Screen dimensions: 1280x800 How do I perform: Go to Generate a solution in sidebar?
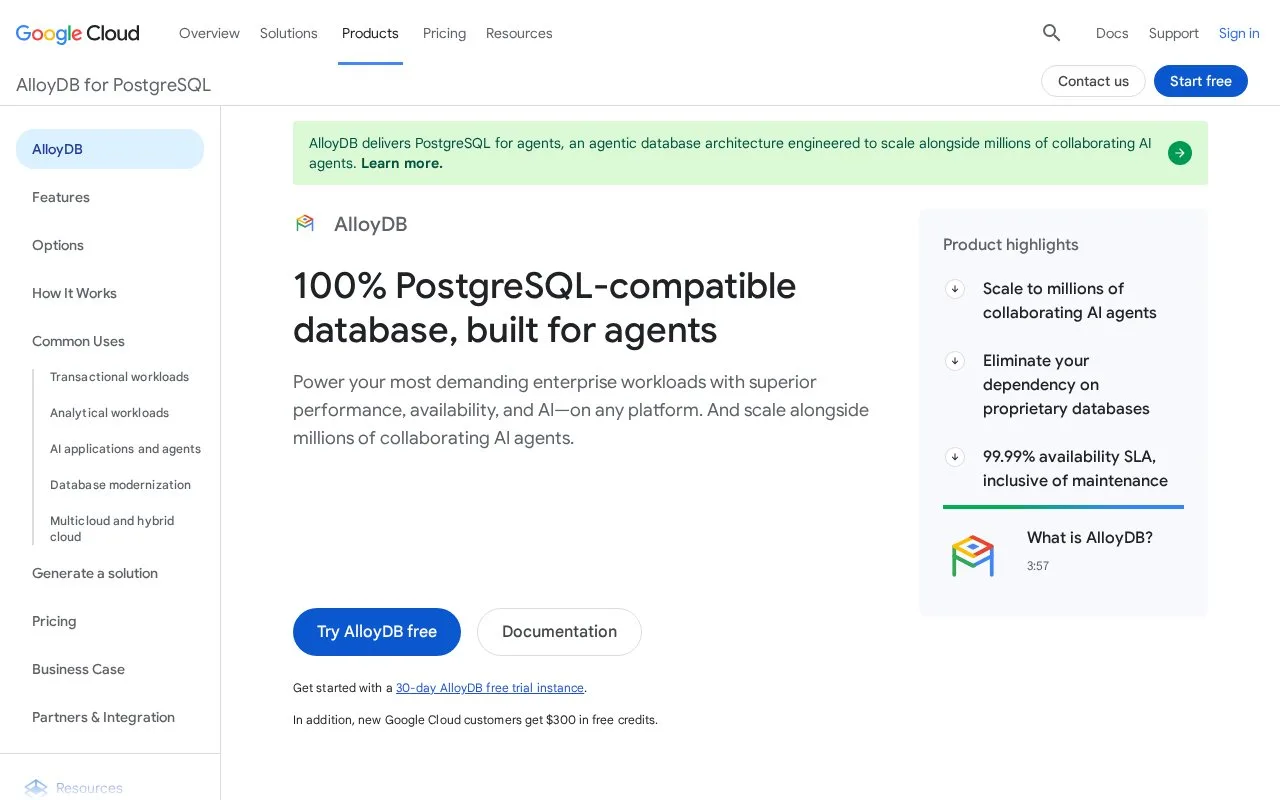point(95,573)
